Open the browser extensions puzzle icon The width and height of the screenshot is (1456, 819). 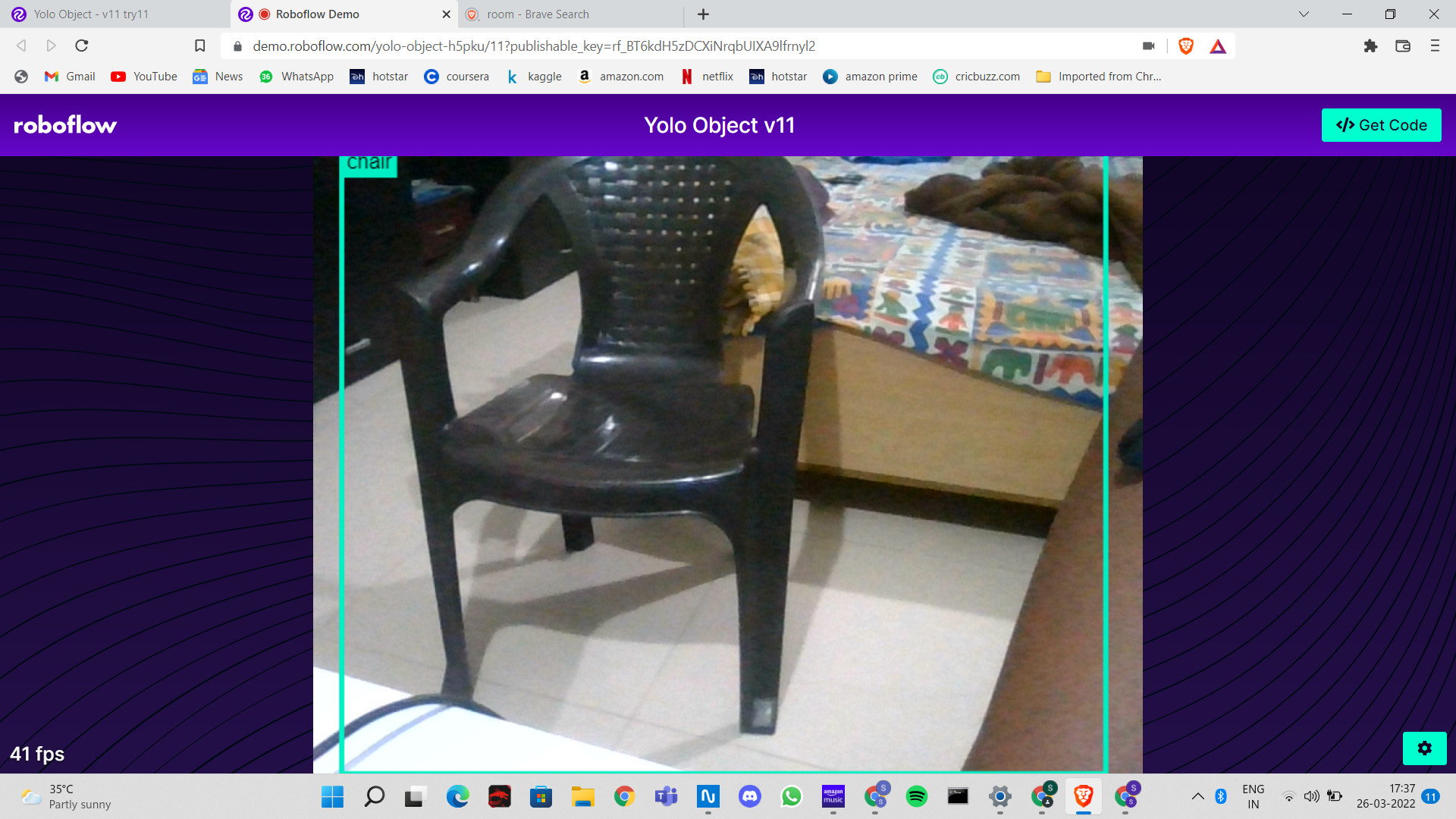point(1370,45)
